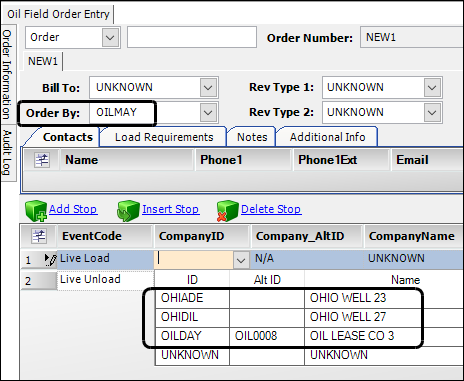
Task: Select OILDAY company from the list
Action: coord(288,336)
